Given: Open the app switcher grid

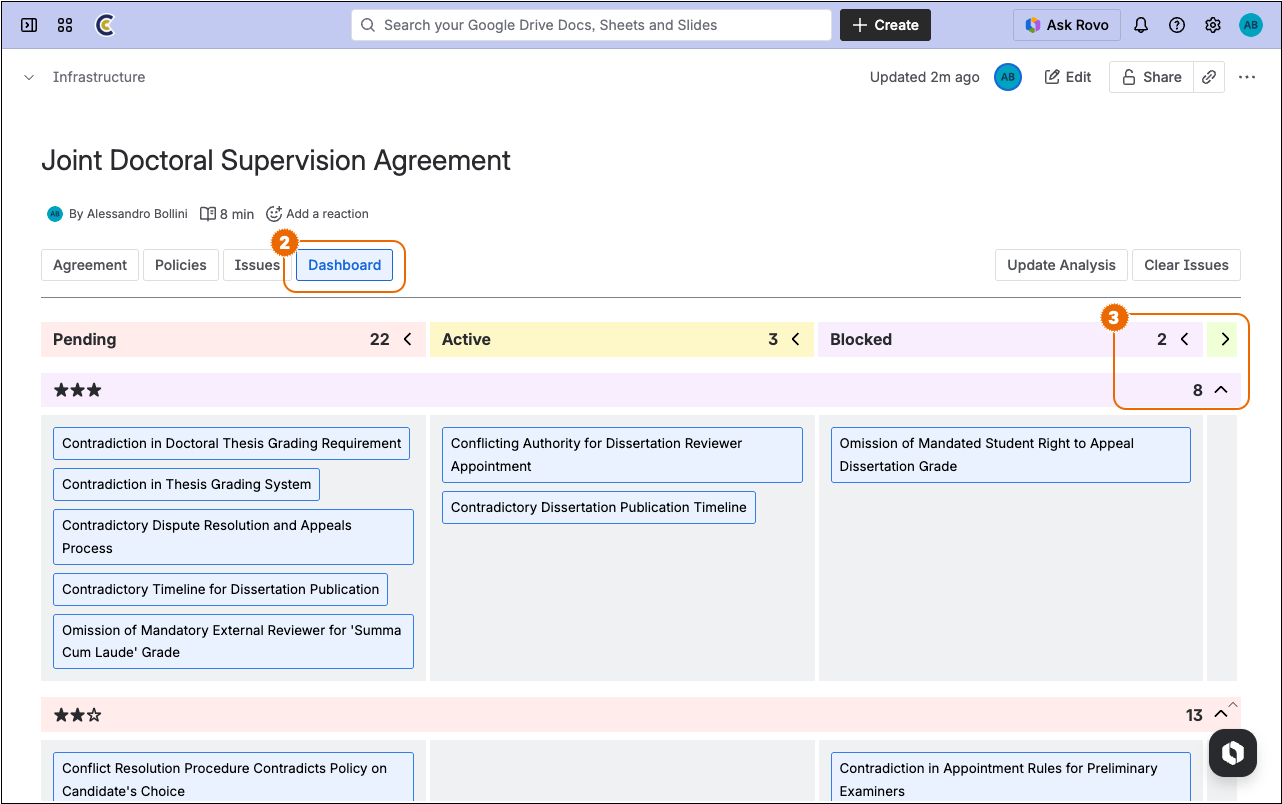Looking at the screenshot, I should coord(65,25).
